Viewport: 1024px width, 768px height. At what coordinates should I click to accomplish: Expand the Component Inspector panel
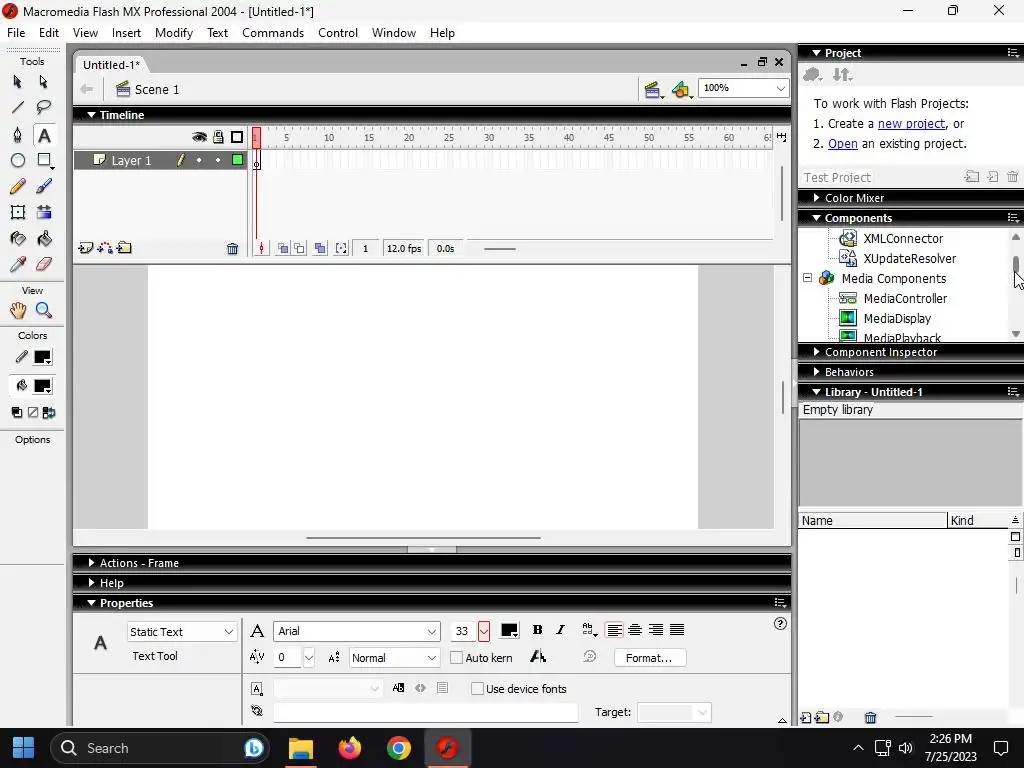(880, 352)
